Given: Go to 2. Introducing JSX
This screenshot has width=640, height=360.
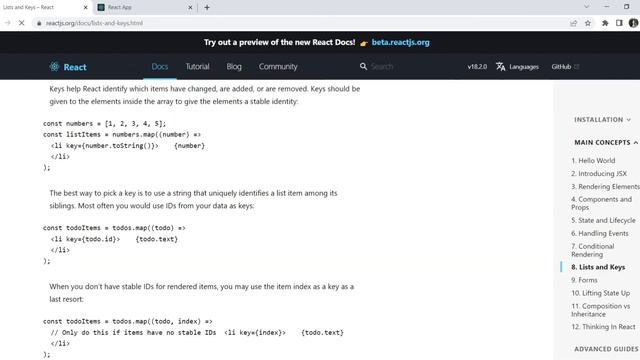Looking at the screenshot, I should coord(599,173).
